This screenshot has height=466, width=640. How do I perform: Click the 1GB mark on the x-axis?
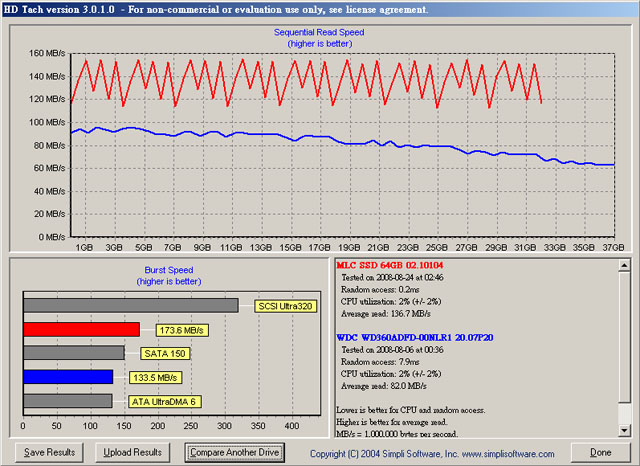(x=84, y=246)
